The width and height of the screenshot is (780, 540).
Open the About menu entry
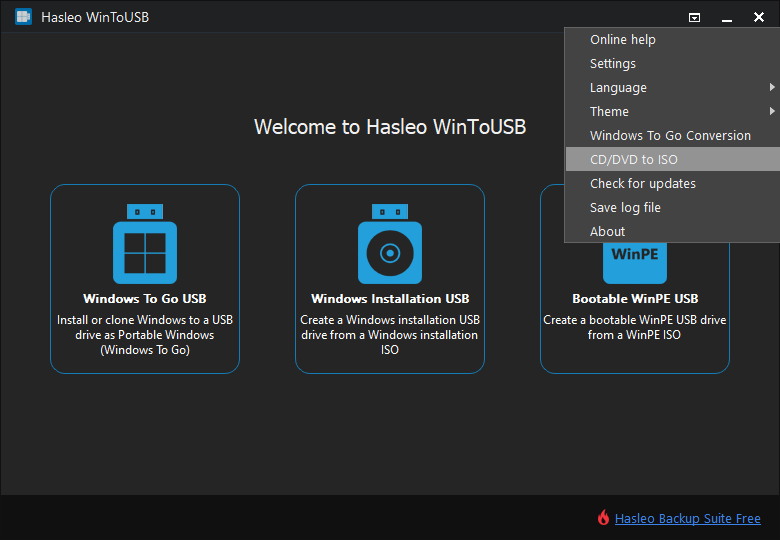point(673,231)
